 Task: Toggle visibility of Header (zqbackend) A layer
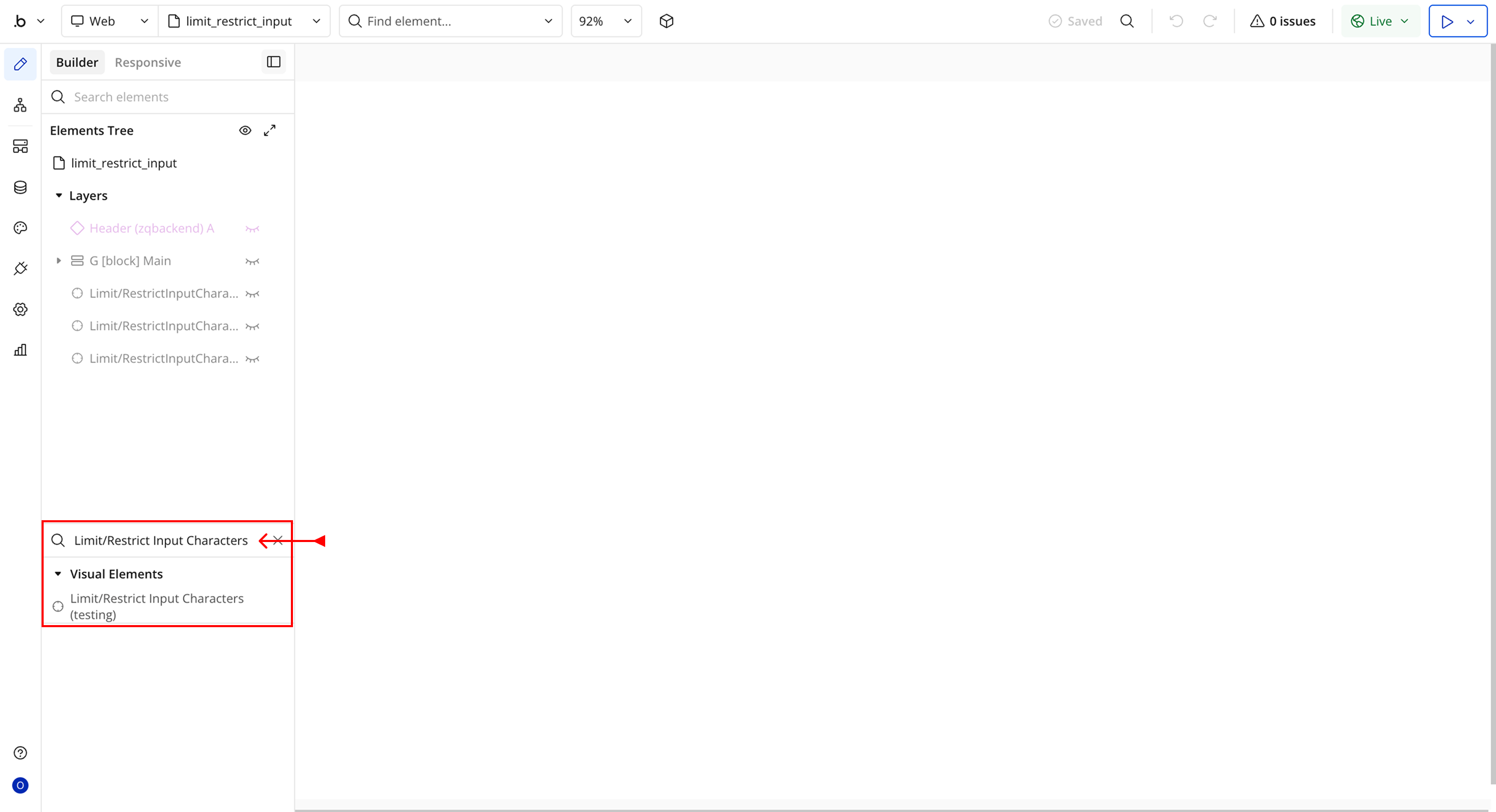pos(252,228)
